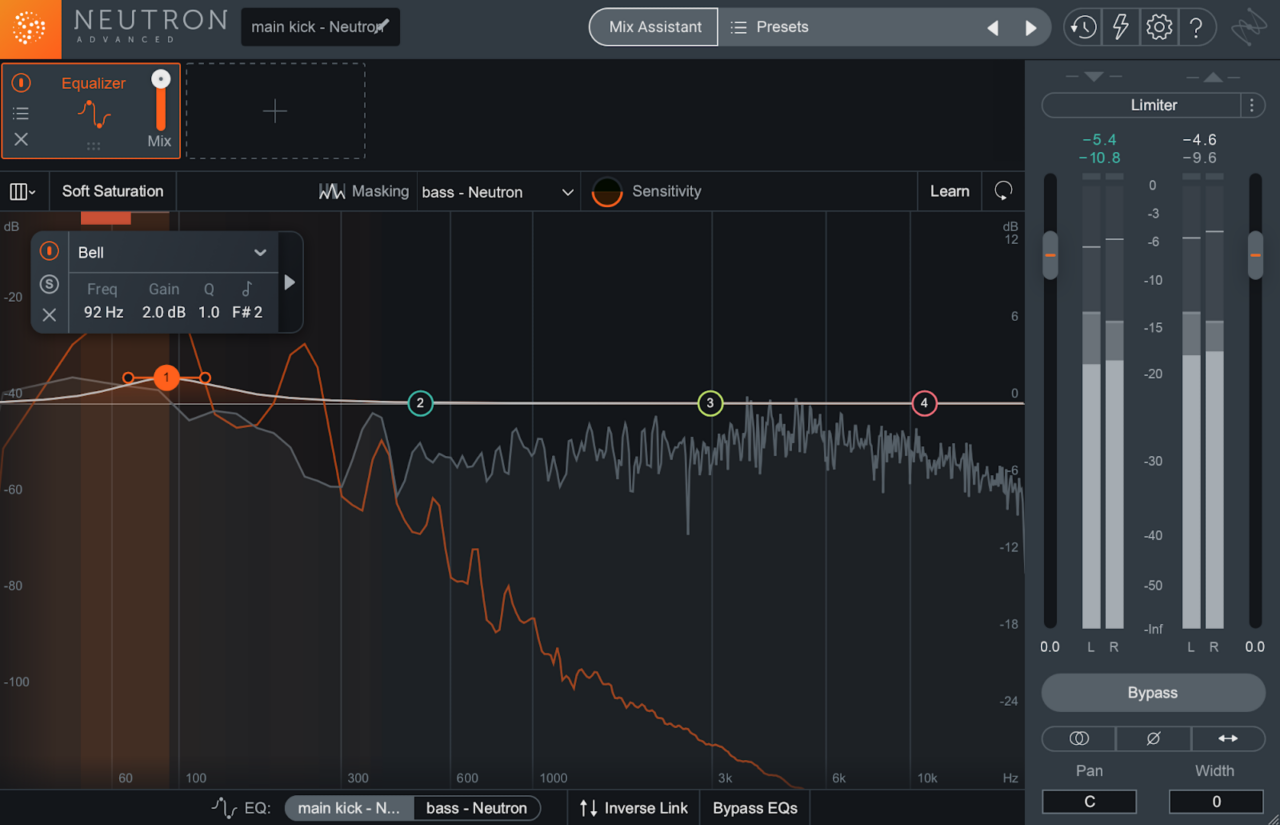Click the reset circular arrow beside Learn
The image size is (1280, 825).
pos(1002,191)
